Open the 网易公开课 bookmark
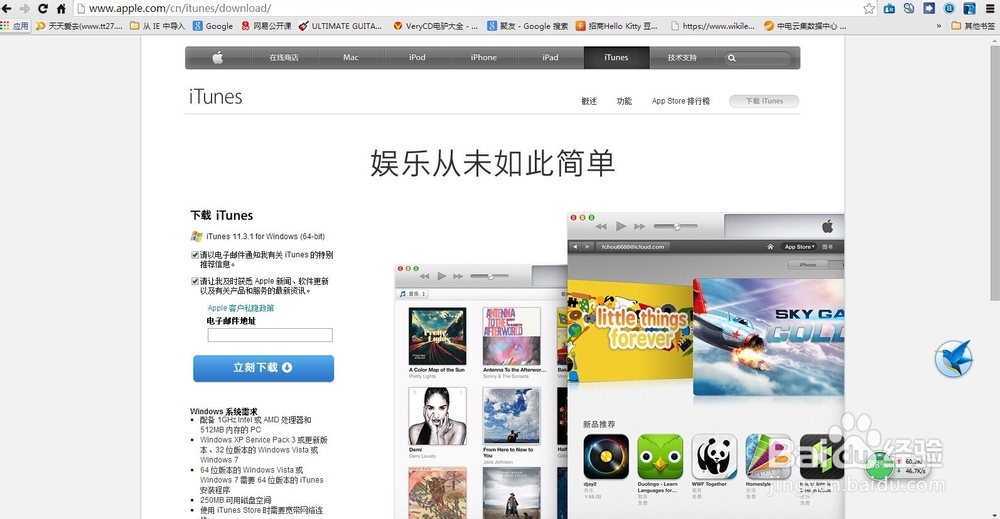This screenshot has width=1000, height=519. pos(266,26)
